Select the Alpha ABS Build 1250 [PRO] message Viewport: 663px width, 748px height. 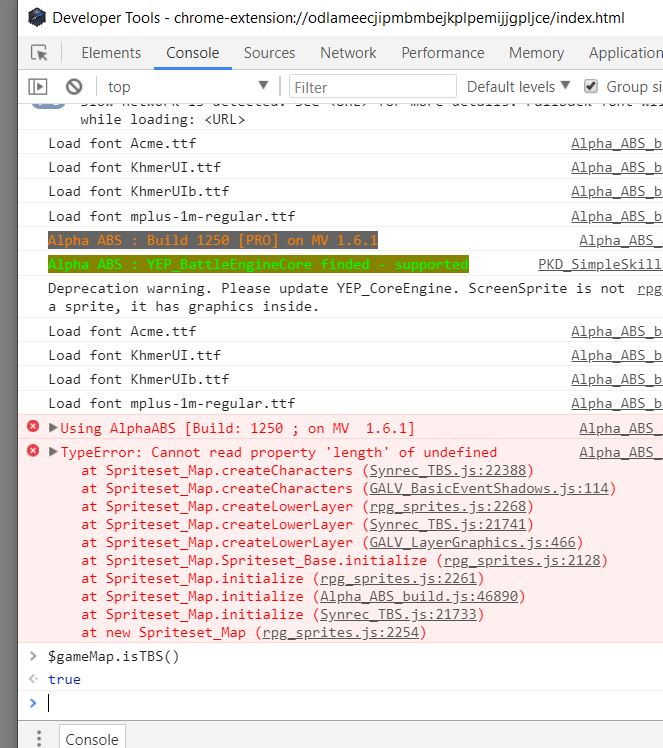click(x=213, y=240)
